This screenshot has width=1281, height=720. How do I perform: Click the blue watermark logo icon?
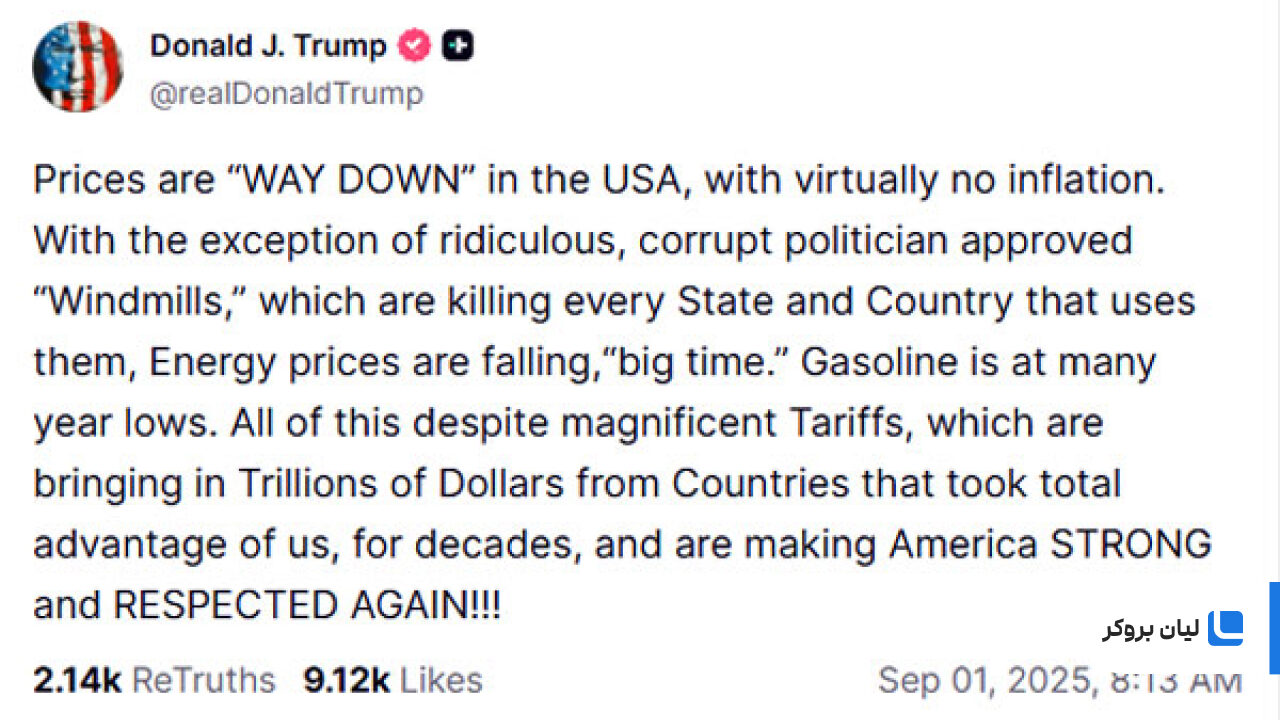point(1225,628)
